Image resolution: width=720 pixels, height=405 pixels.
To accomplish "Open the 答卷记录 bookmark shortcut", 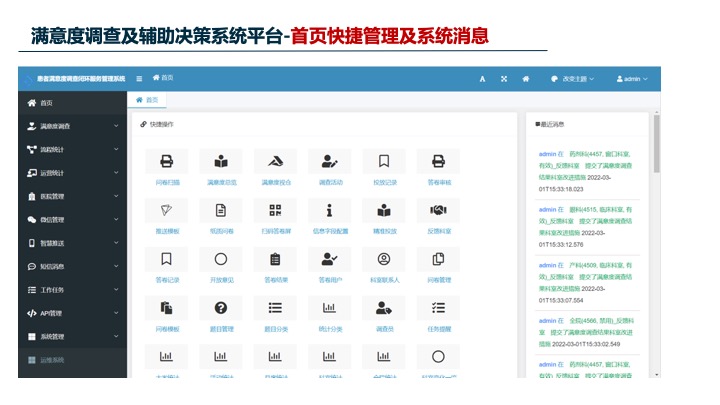I will (x=166, y=259).
